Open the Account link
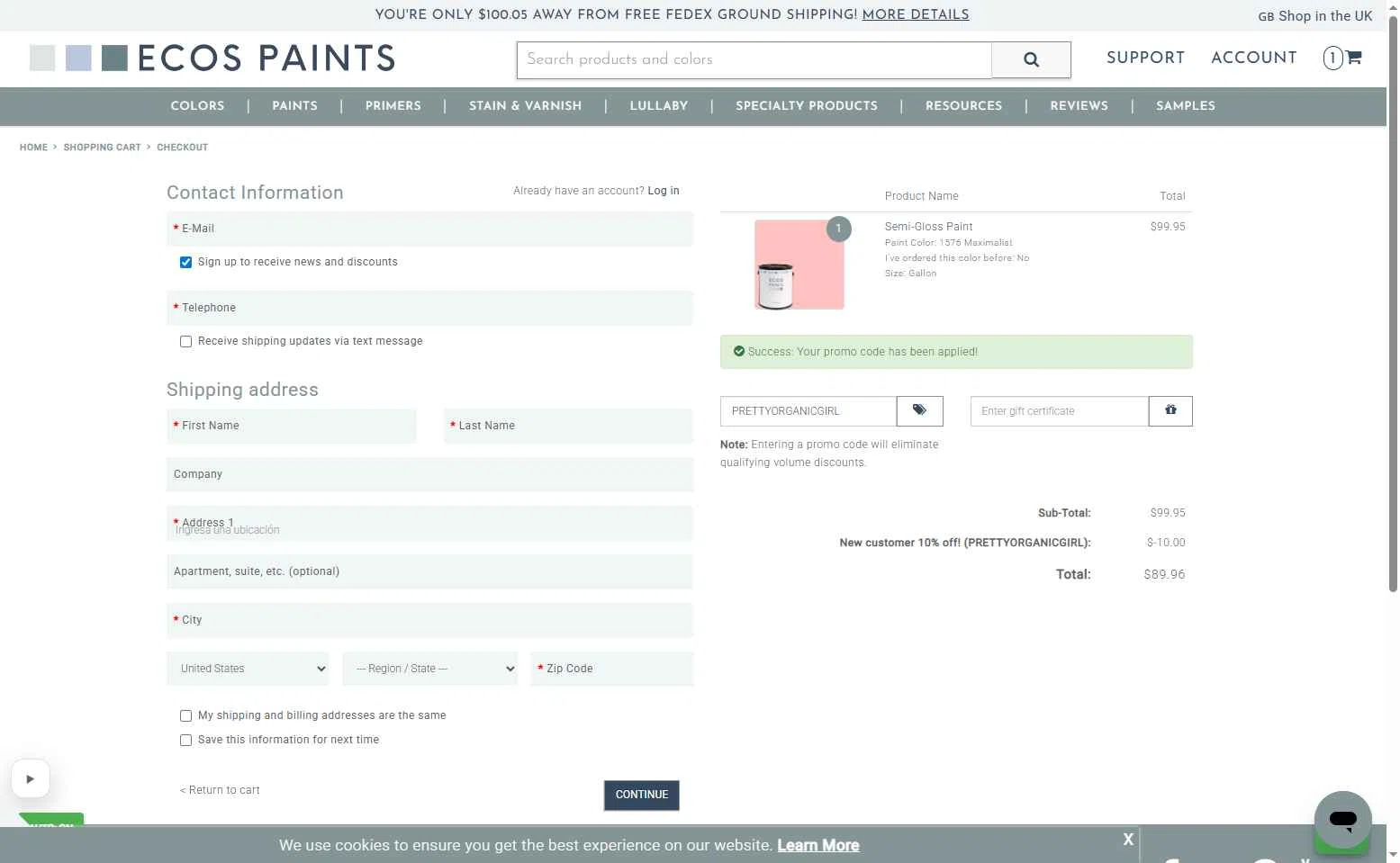 coord(1253,58)
